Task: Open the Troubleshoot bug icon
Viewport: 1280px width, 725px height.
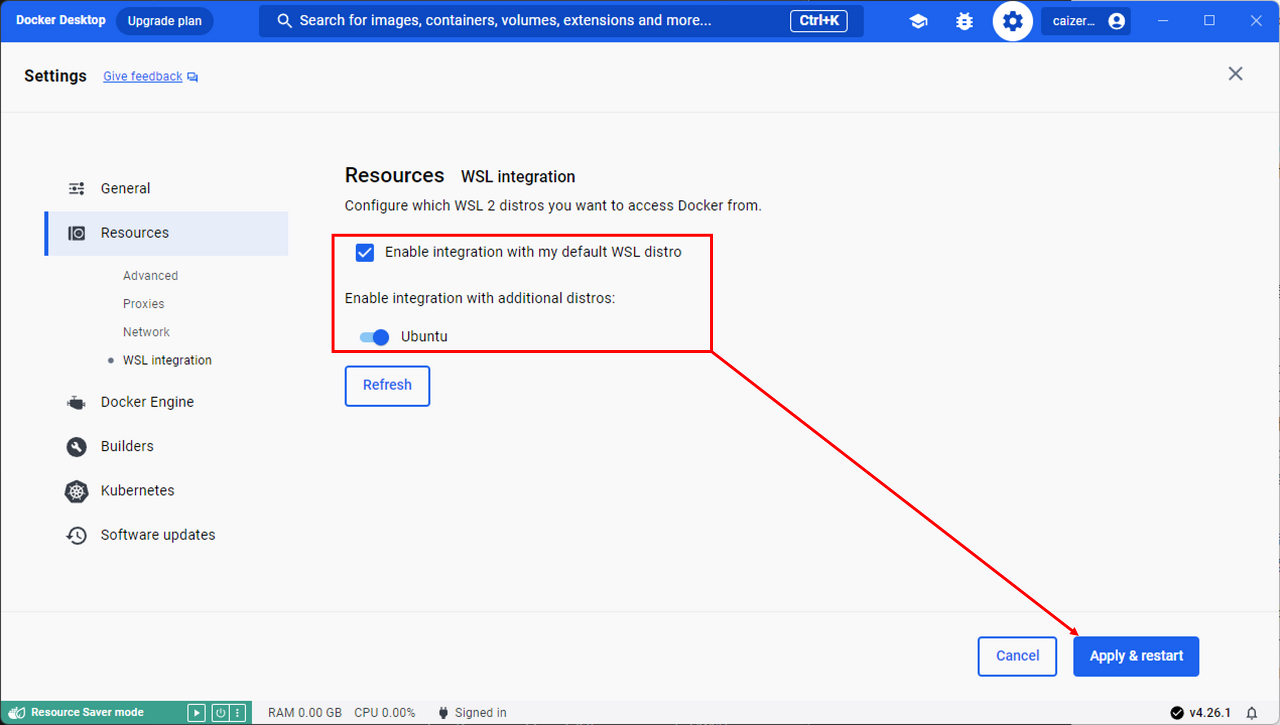Action: coord(964,21)
